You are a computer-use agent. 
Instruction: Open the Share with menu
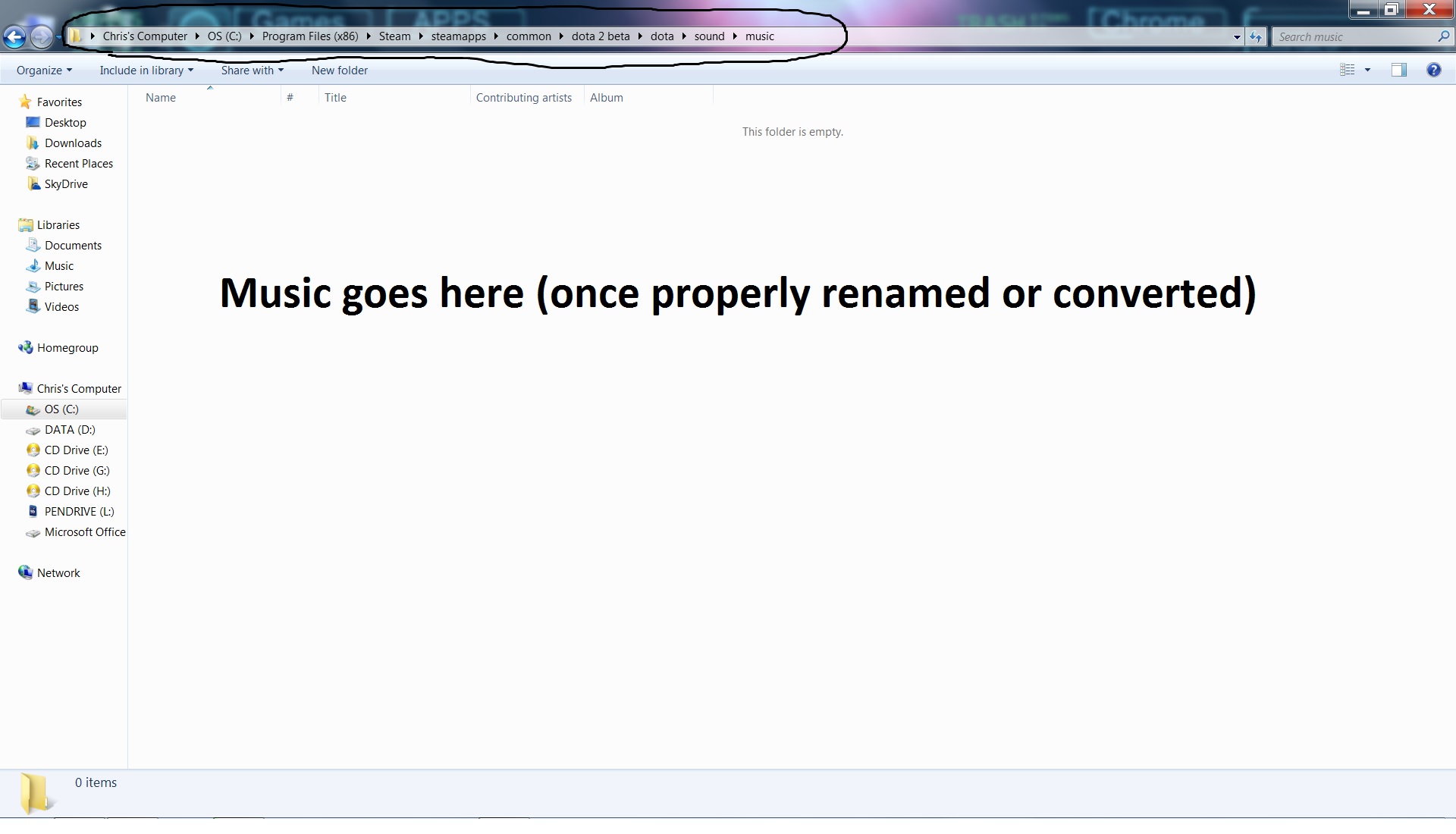252,71
